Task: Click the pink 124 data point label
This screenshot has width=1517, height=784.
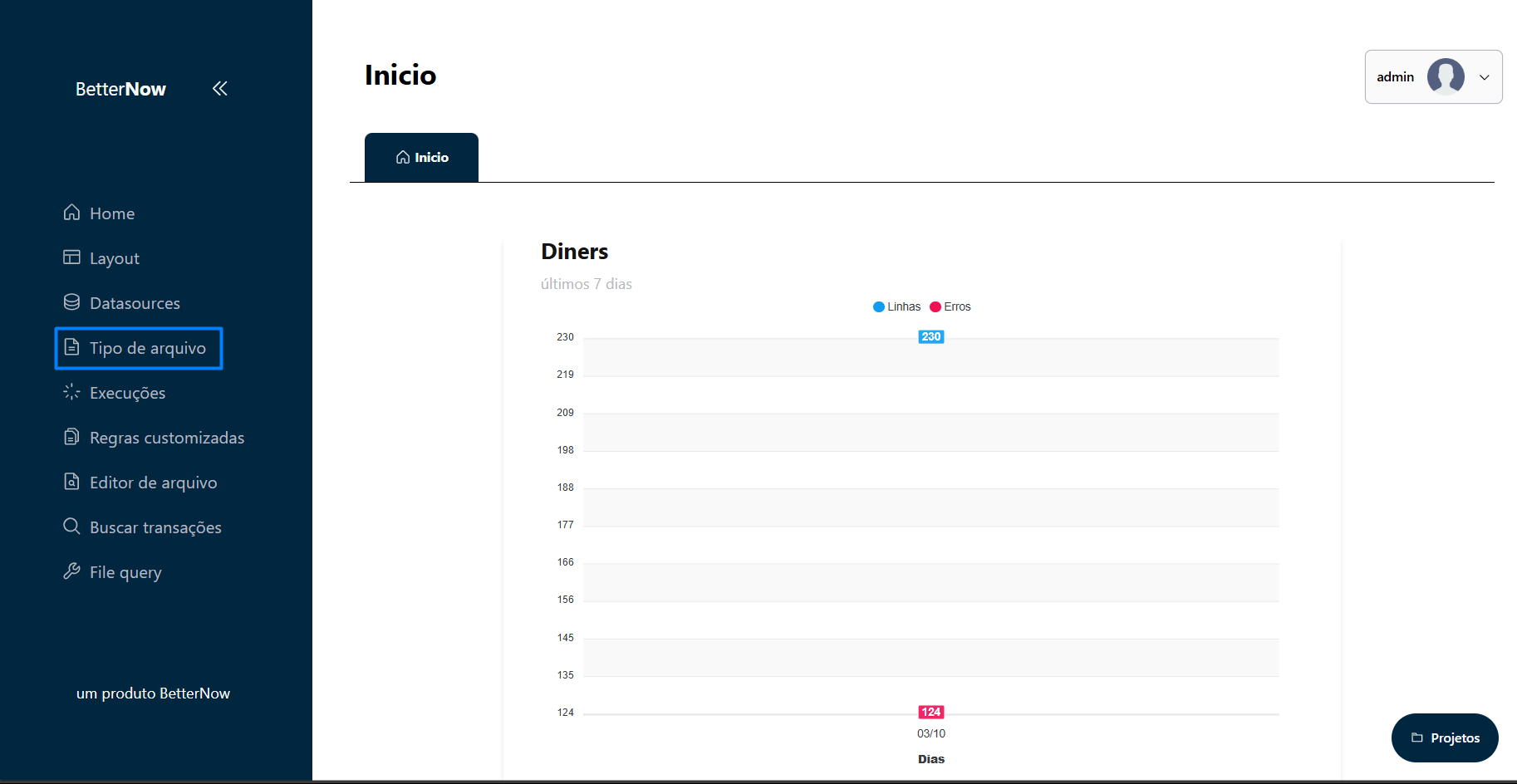Action: point(930,712)
